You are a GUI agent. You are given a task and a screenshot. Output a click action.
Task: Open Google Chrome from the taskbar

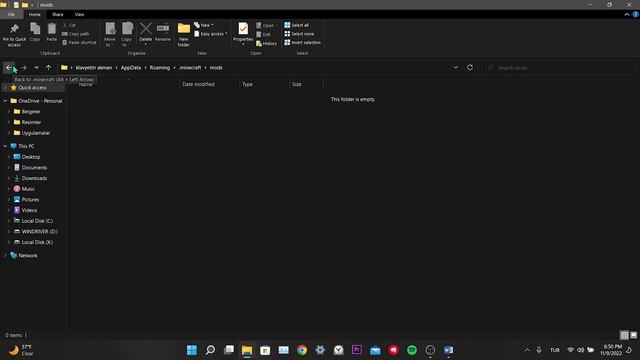(302, 350)
